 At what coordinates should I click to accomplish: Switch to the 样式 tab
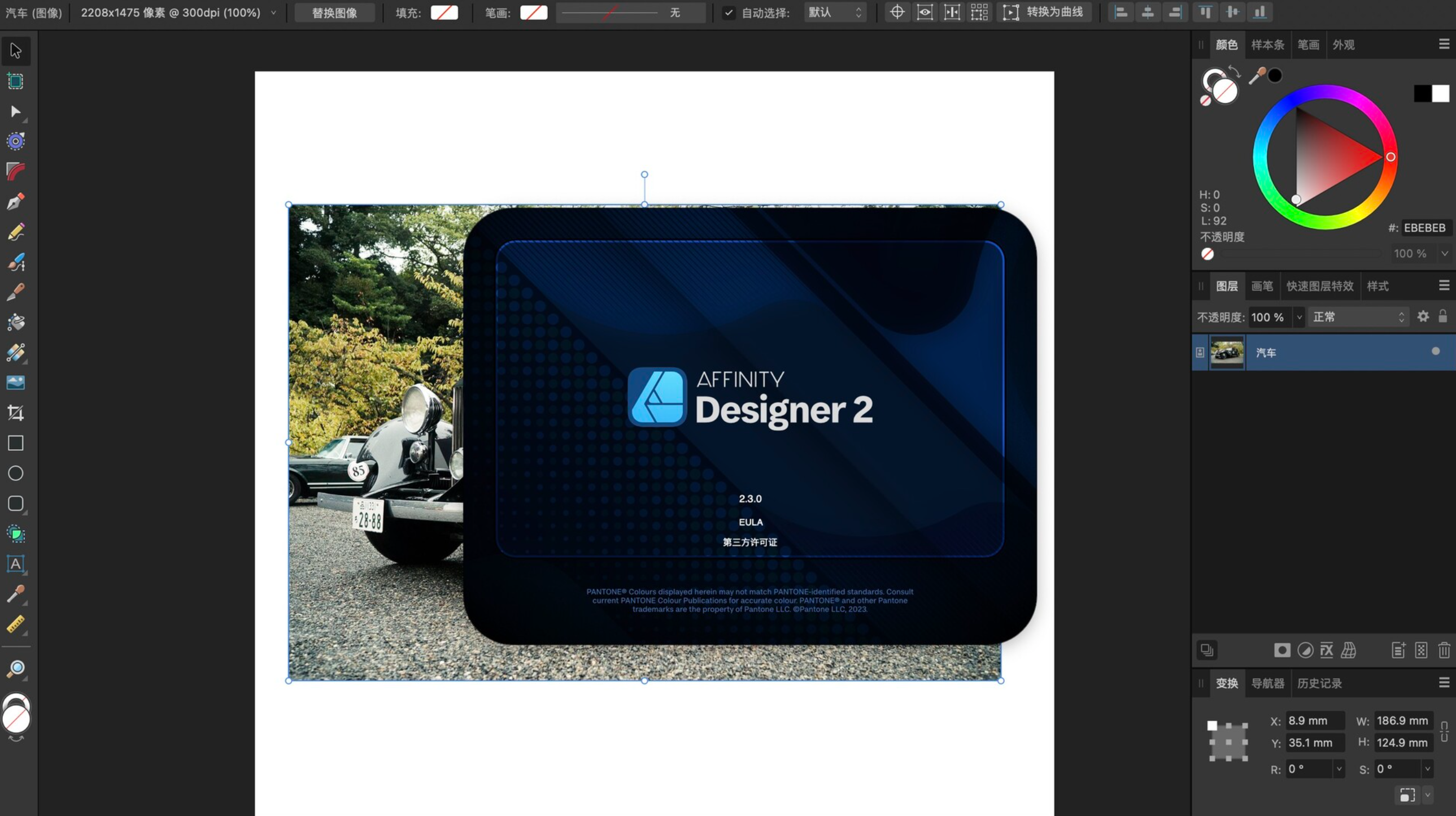[x=1378, y=286]
